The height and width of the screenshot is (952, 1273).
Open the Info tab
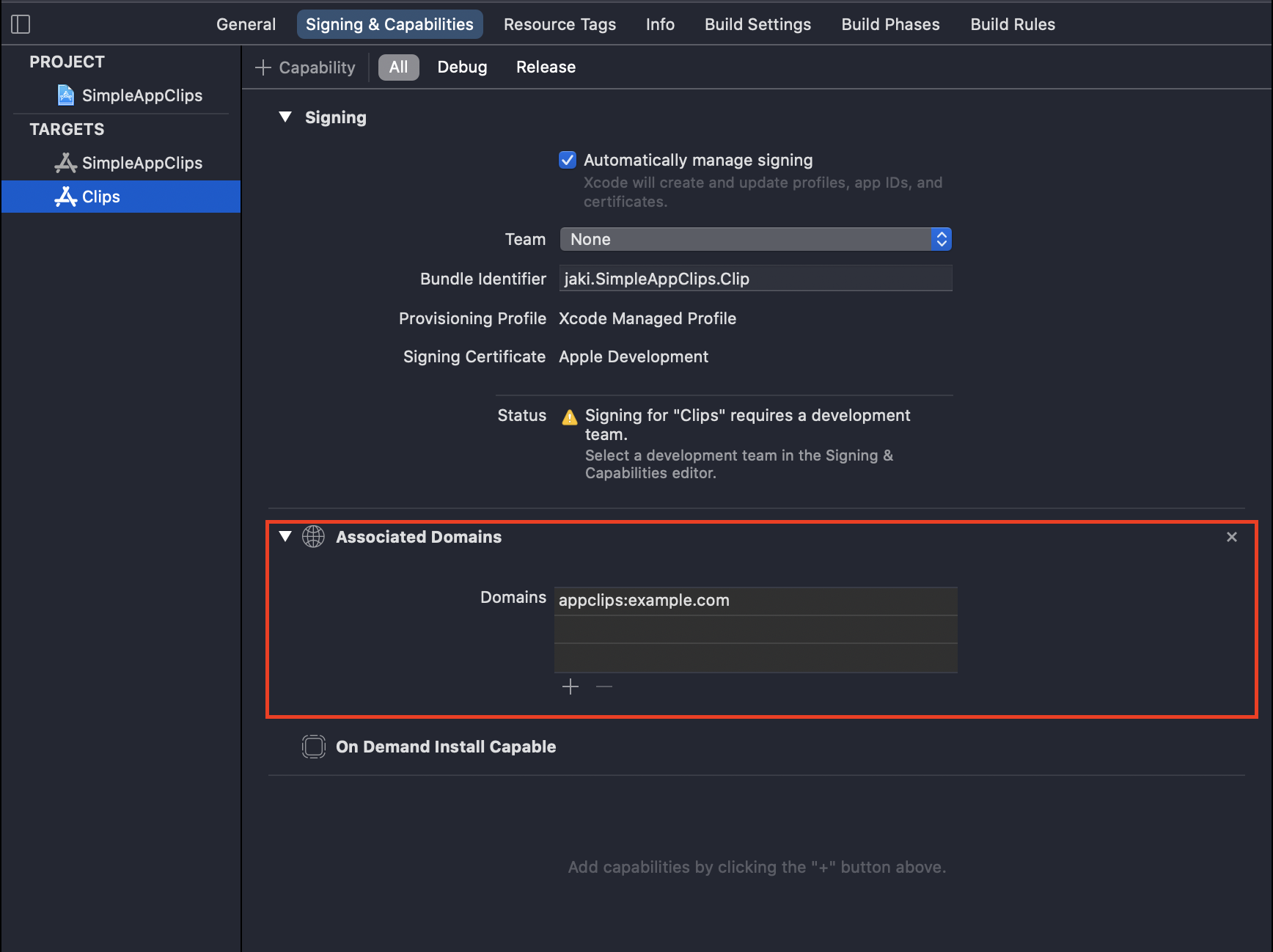pos(660,24)
